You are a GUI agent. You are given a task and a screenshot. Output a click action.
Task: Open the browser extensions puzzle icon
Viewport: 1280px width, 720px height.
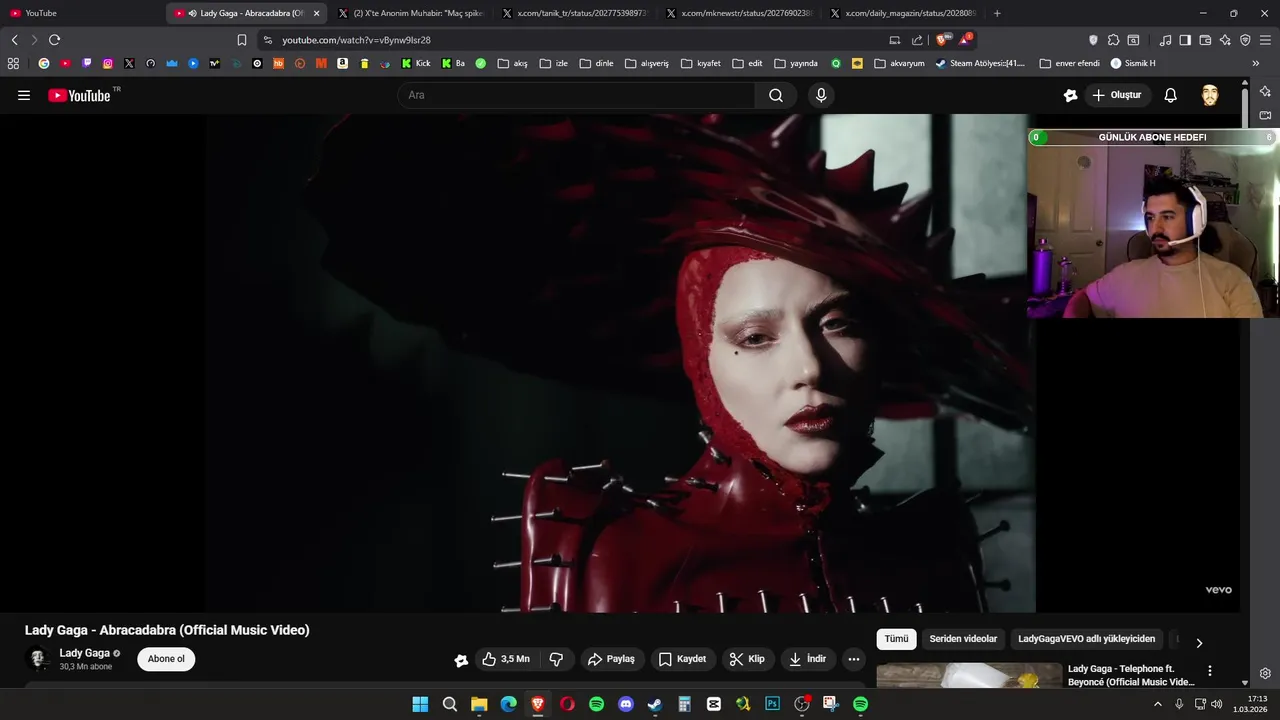tap(1113, 40)
